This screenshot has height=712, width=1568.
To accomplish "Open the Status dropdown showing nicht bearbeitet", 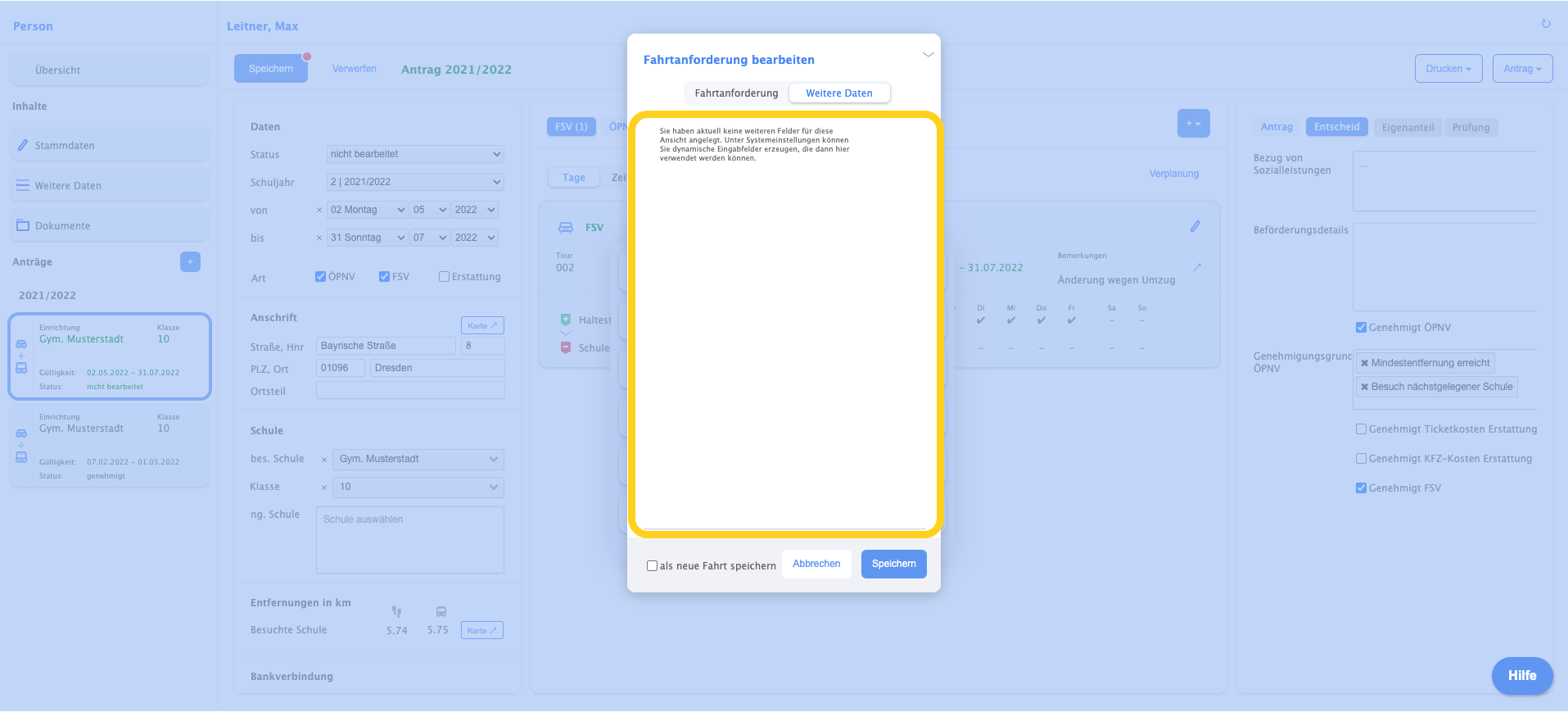I will pos(415,154).
